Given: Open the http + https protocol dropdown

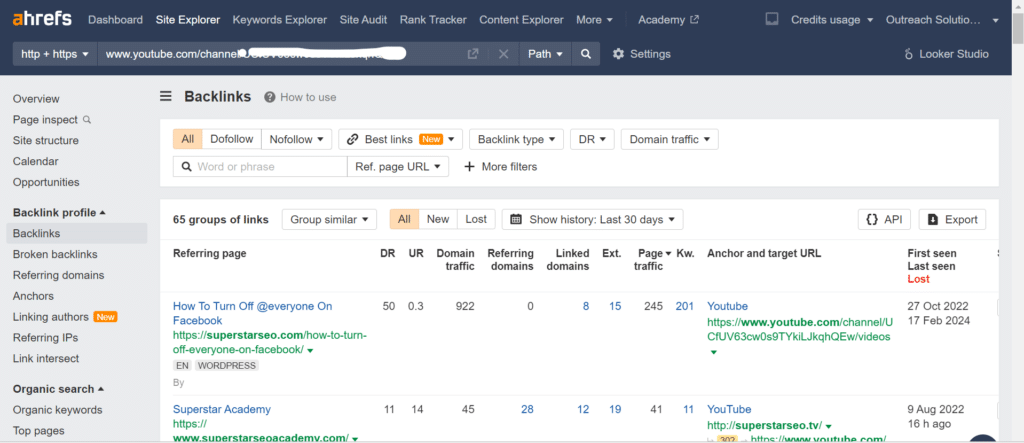Looking at the screenshot, I should (x=55, y=54).
